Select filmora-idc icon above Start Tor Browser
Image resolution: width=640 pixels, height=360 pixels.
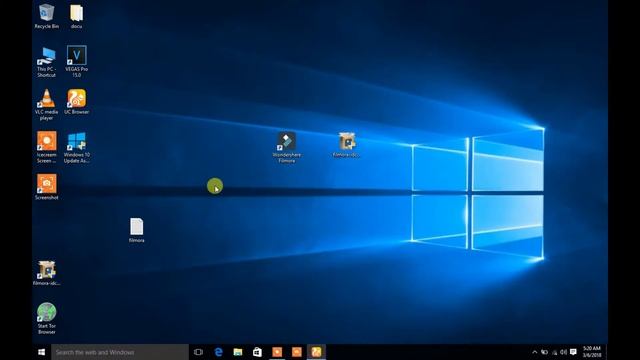tap(47, 273)
